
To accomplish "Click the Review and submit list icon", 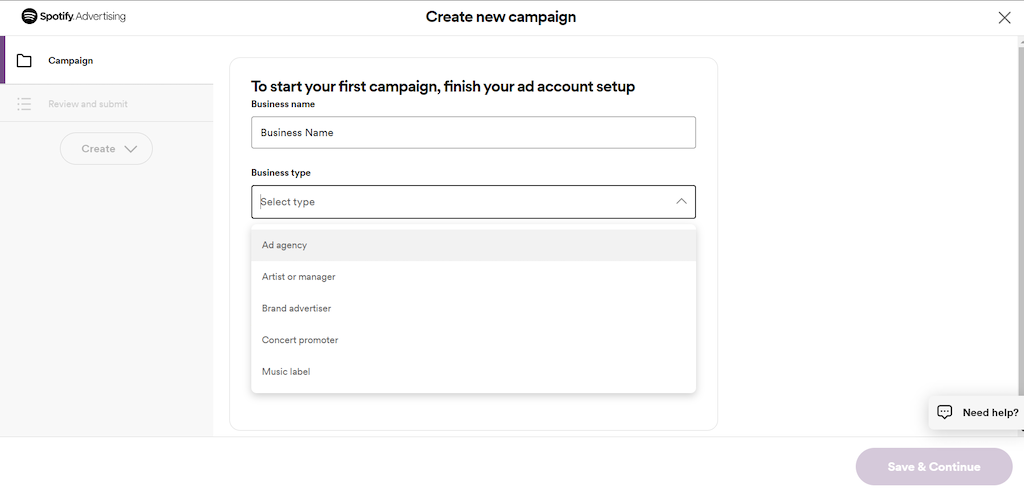I will tap(24, 104).
